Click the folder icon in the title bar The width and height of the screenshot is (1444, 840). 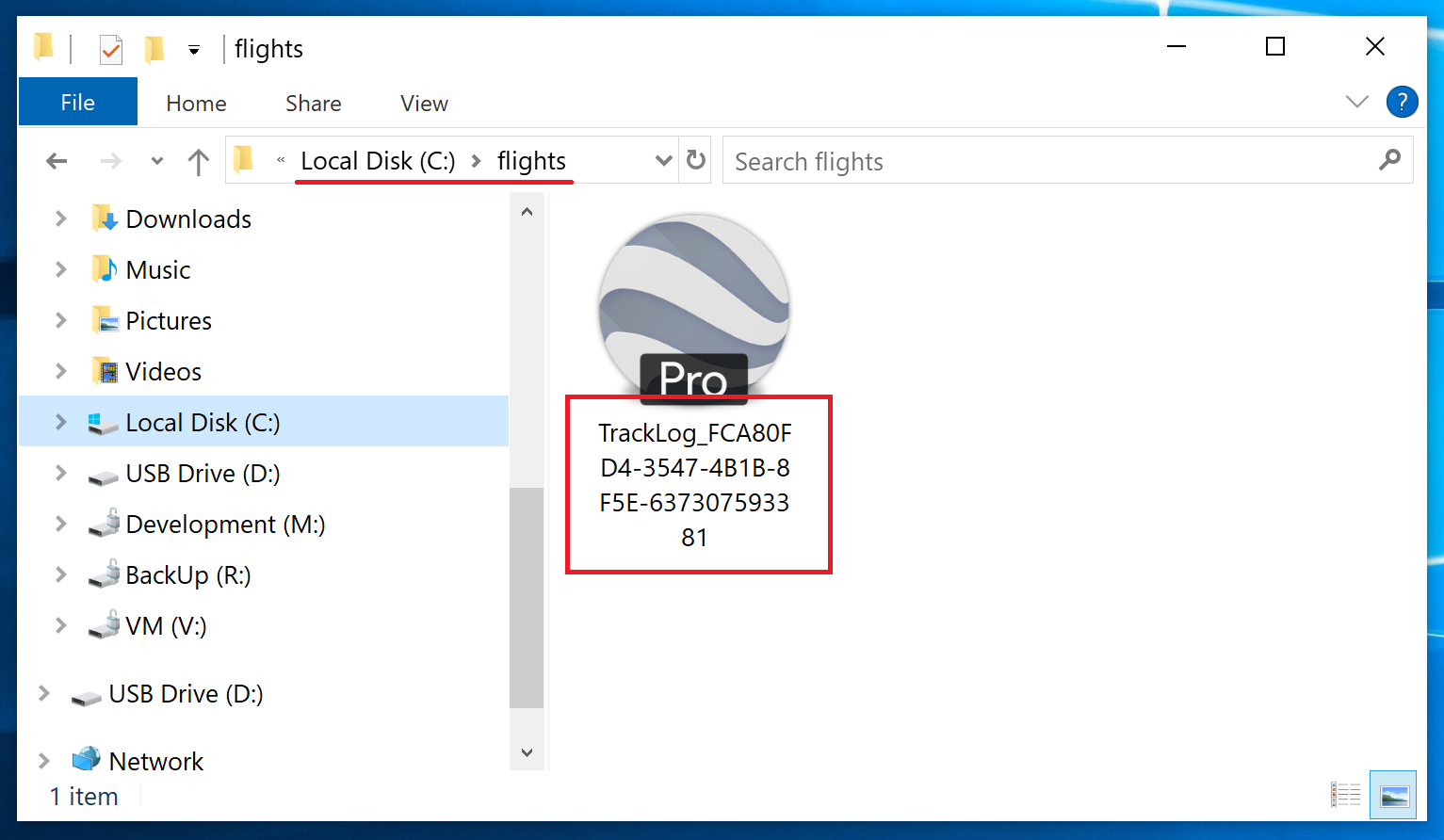[43, 46]
